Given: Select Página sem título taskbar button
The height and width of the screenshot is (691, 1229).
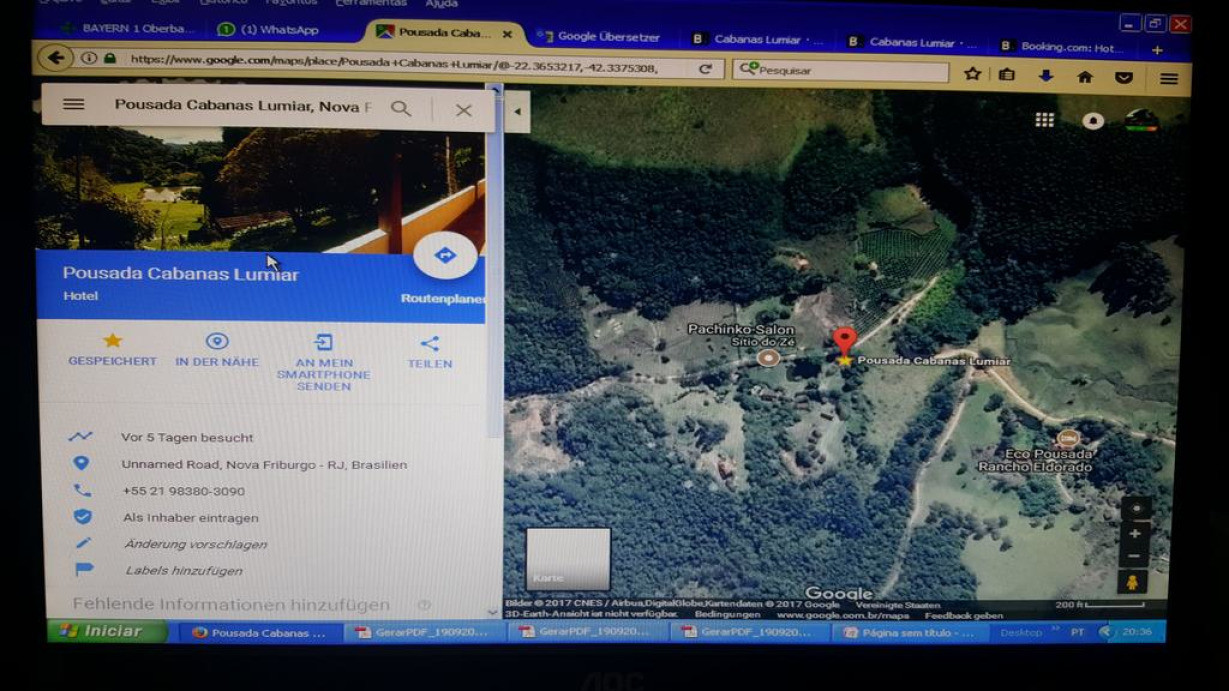Looking at the screenshot, I should click(x=909, y=633).
